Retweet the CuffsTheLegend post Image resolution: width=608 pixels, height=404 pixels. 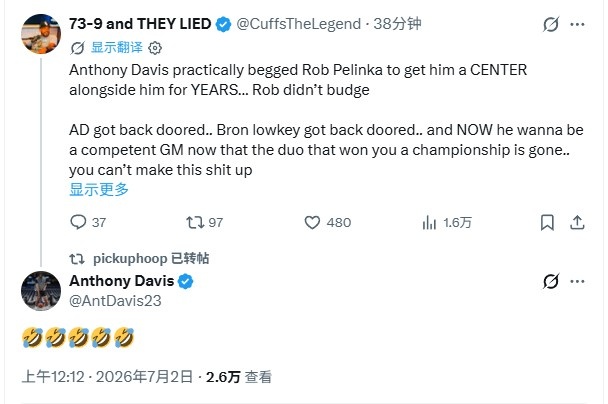coord(204,223)
